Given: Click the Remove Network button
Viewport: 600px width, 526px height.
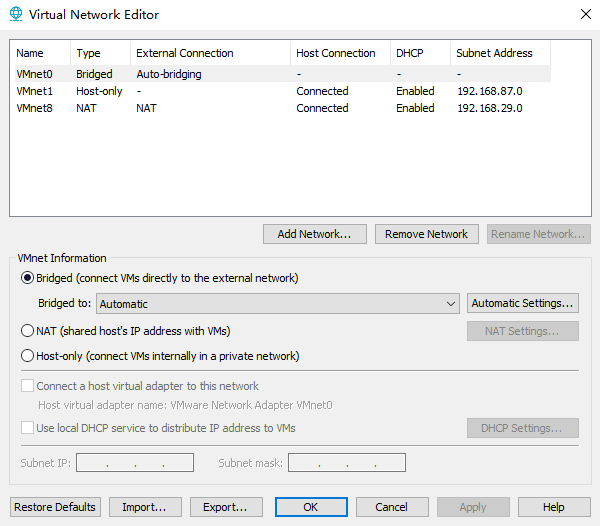Looking at the screenshot, I should [426, 234].
